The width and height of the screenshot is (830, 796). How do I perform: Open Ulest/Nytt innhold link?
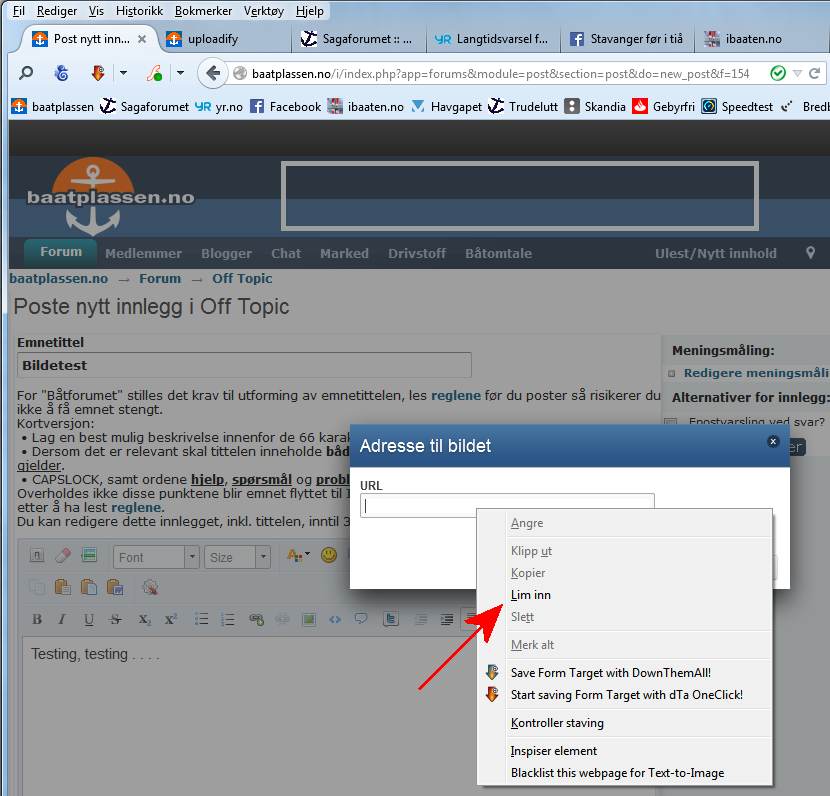click(716, 254)
